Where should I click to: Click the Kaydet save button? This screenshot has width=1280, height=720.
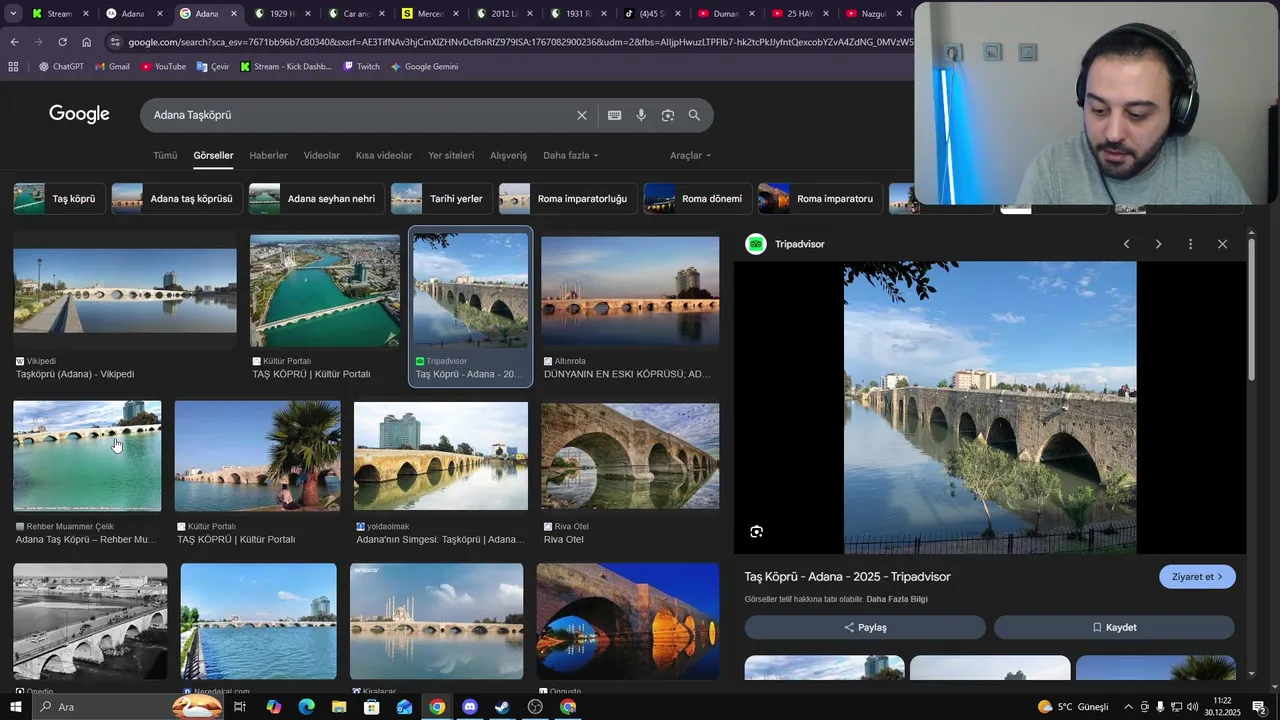[x=1114, y=628]
